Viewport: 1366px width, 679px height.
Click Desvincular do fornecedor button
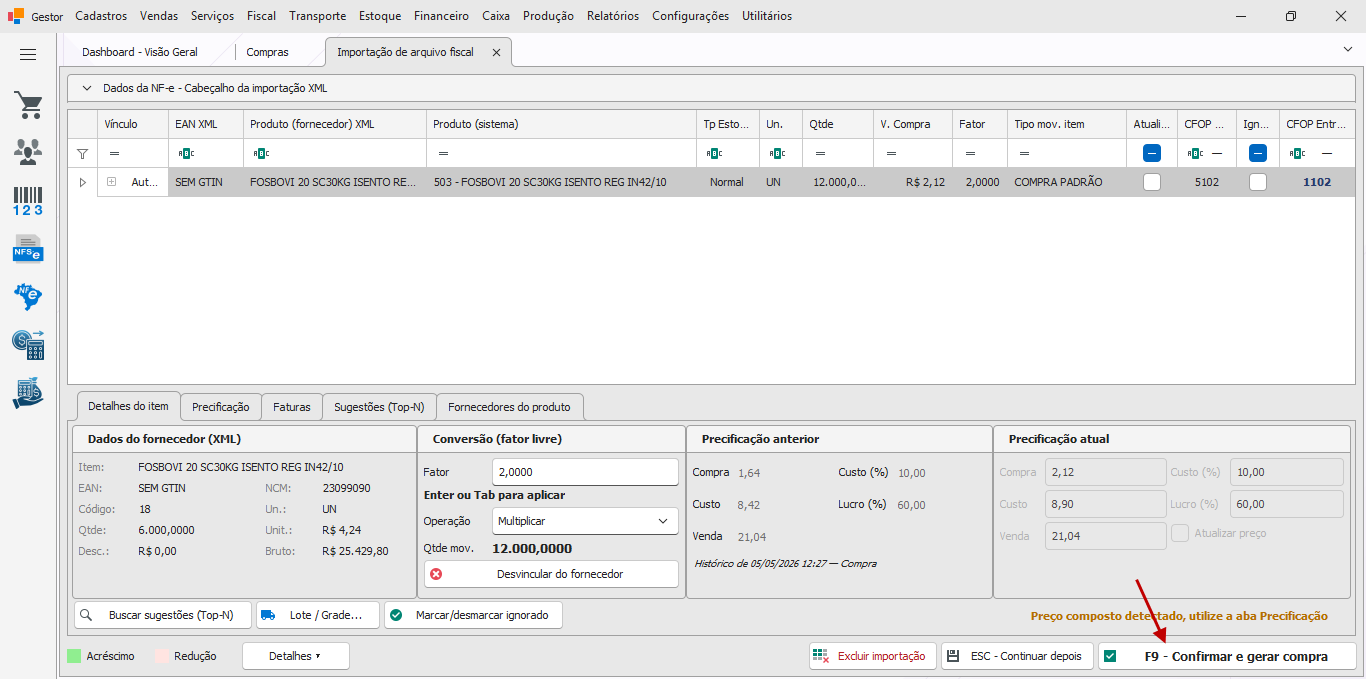[551, 574]
